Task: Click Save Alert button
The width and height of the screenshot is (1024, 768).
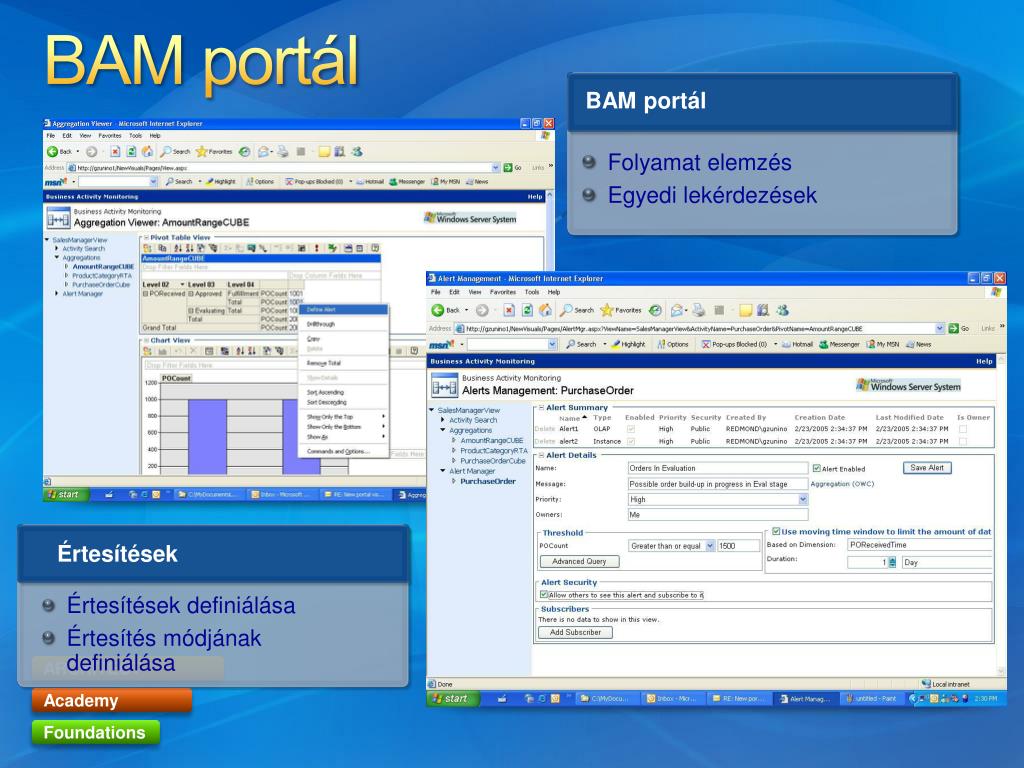Action: 927,468
